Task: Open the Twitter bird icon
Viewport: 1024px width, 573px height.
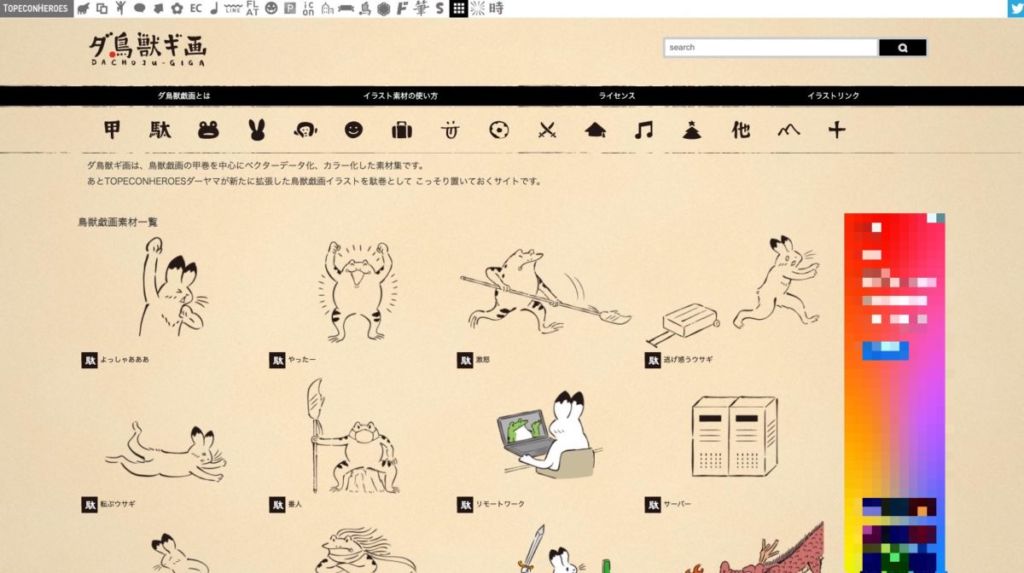Action: coord(1016,8)
